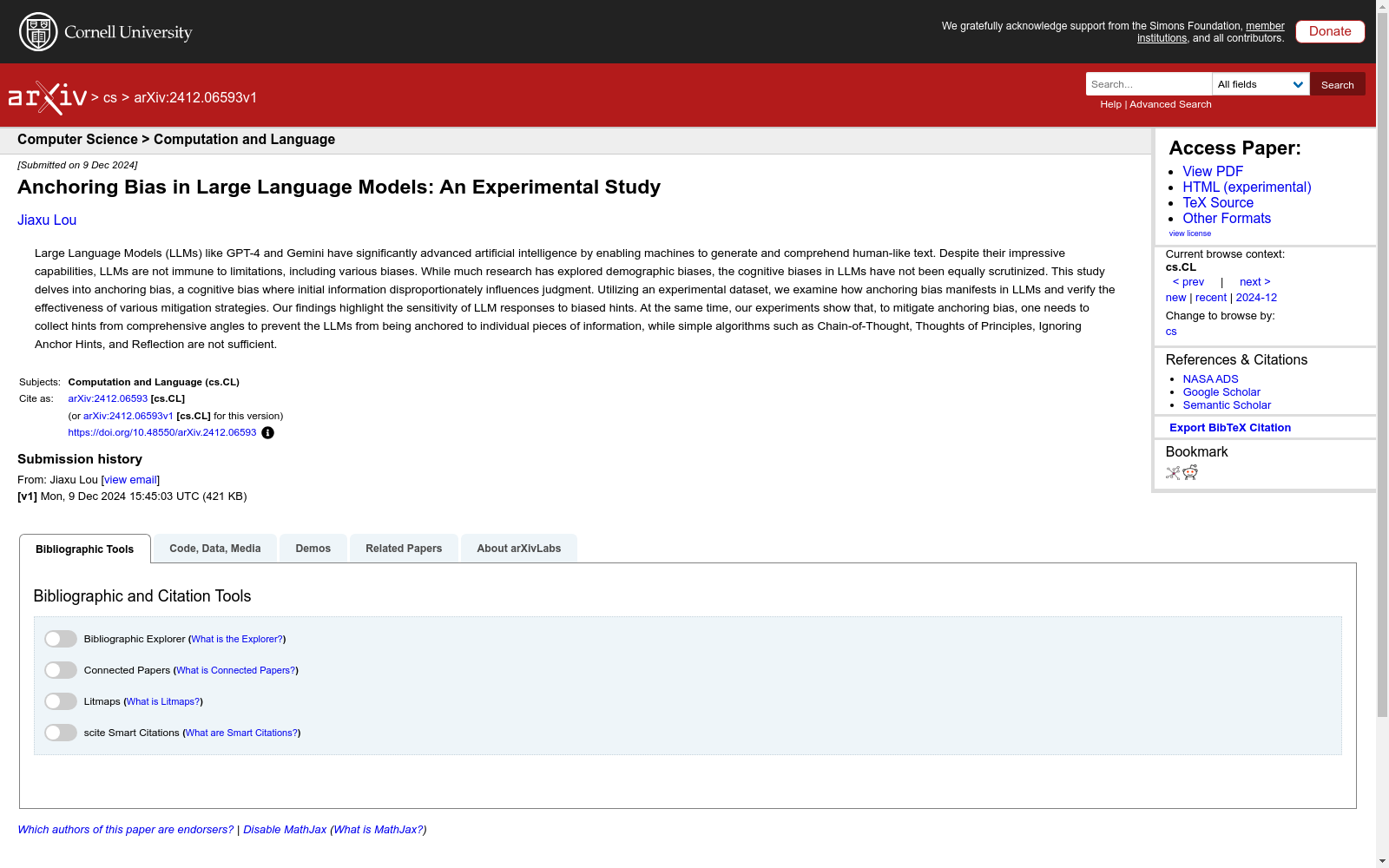Click the Cornell University seal logo
This screenshot has height=868, width=1389.
point(36,31)
